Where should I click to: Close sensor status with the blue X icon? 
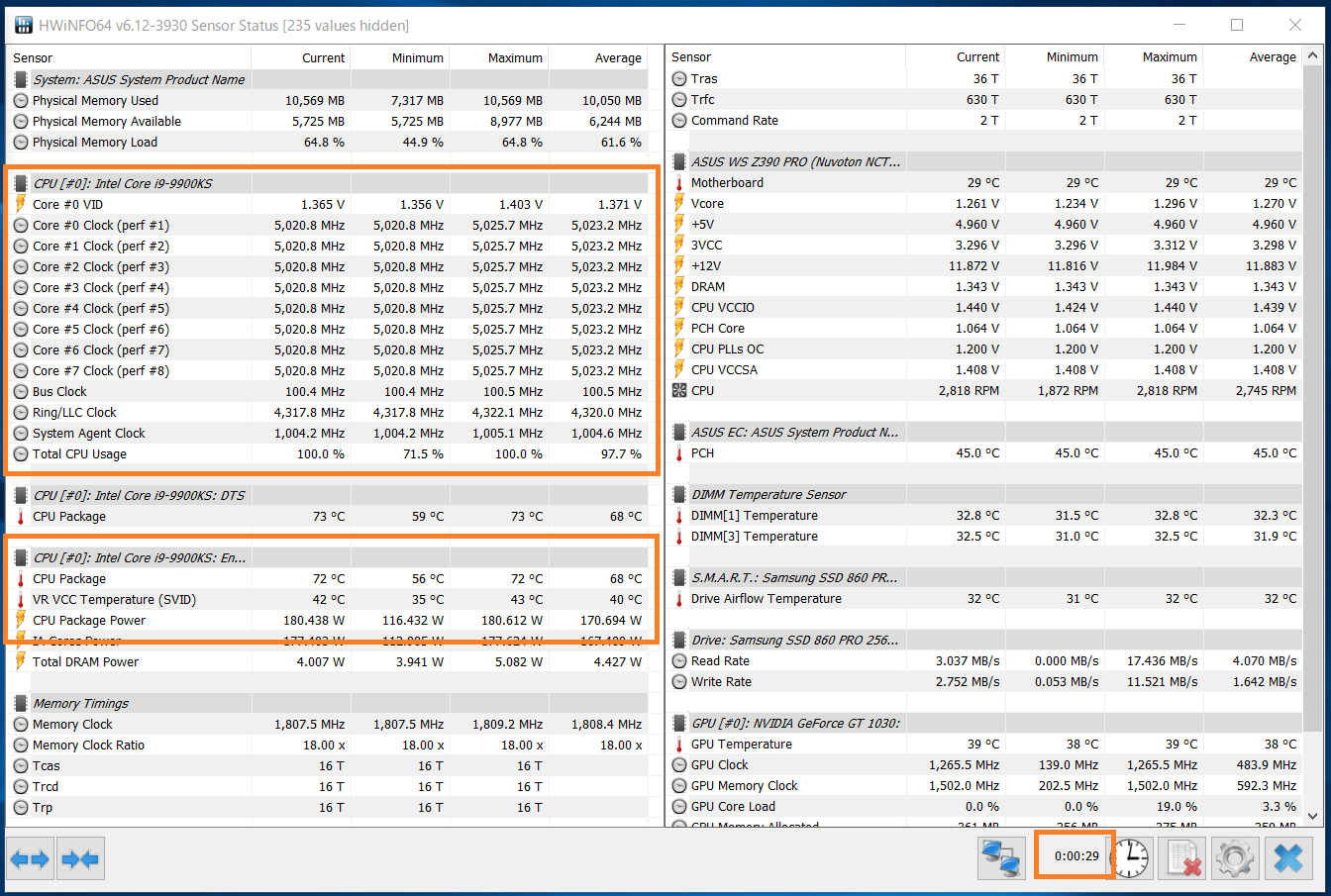[x=1287, y=857]
